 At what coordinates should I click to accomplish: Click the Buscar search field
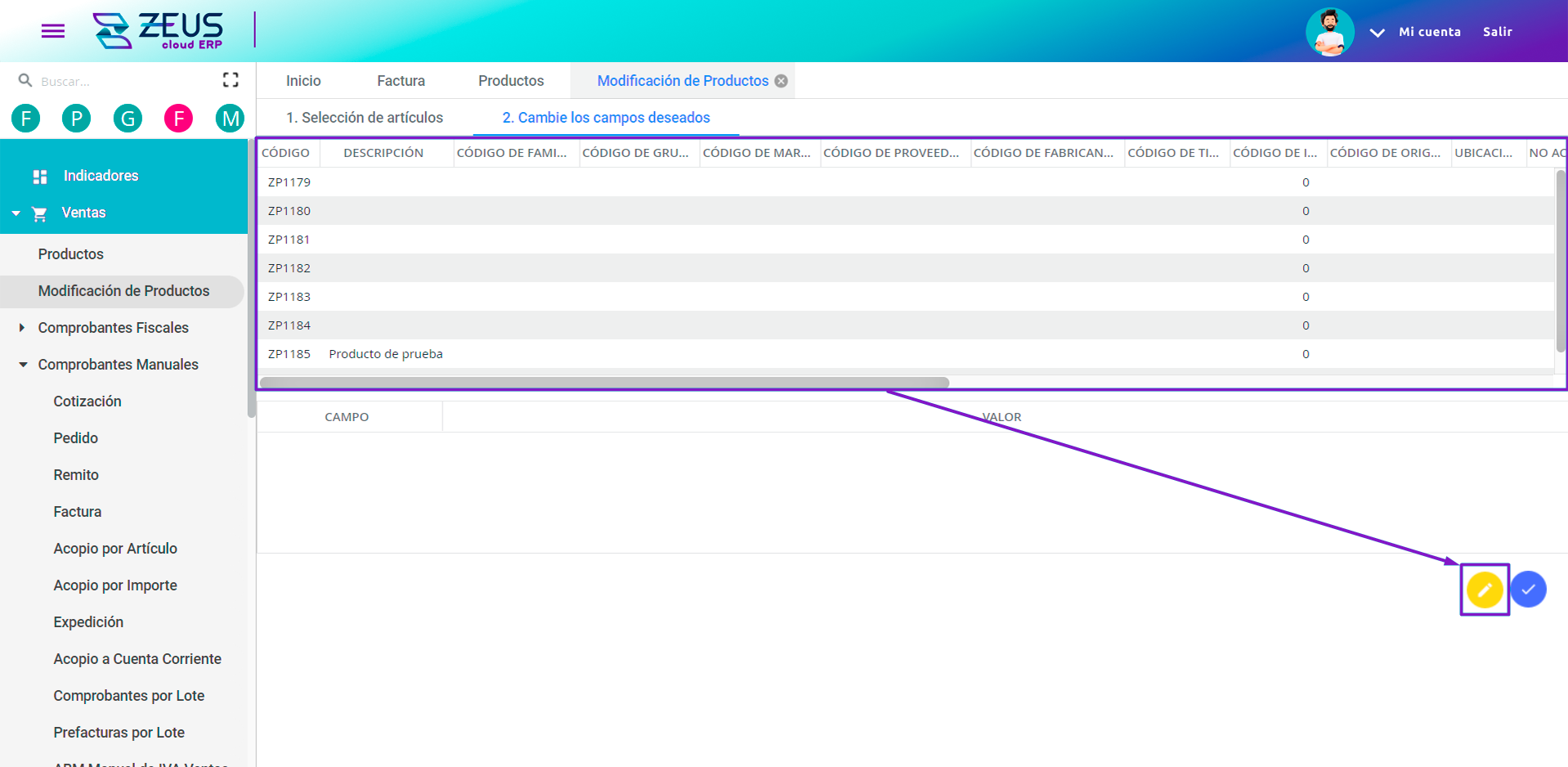pyautogui.click(x=123, y=81)
